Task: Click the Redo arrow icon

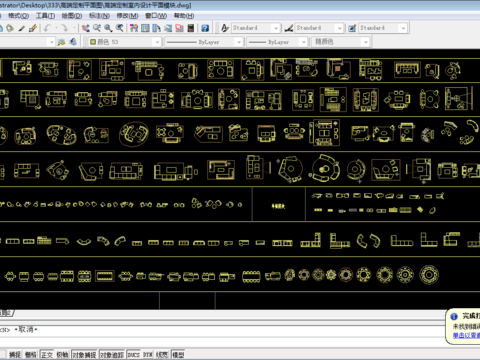Action: click(x=64, y=28)
